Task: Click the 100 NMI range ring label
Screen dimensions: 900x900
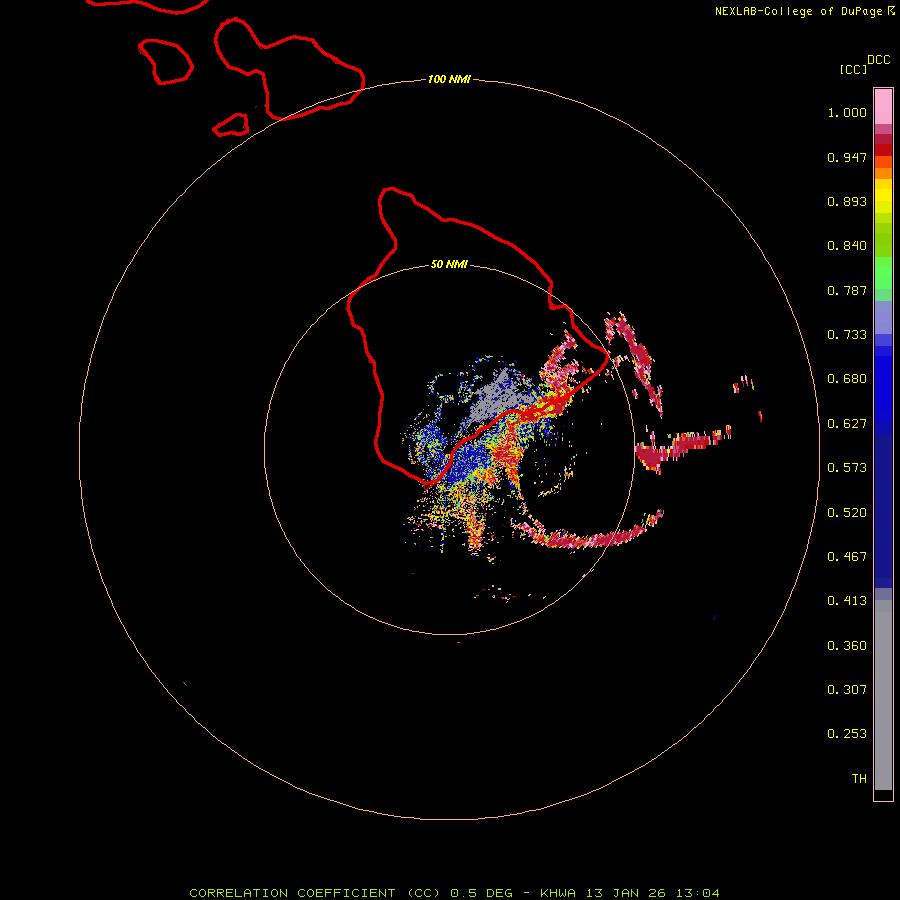Action: (x=449, y=79)
